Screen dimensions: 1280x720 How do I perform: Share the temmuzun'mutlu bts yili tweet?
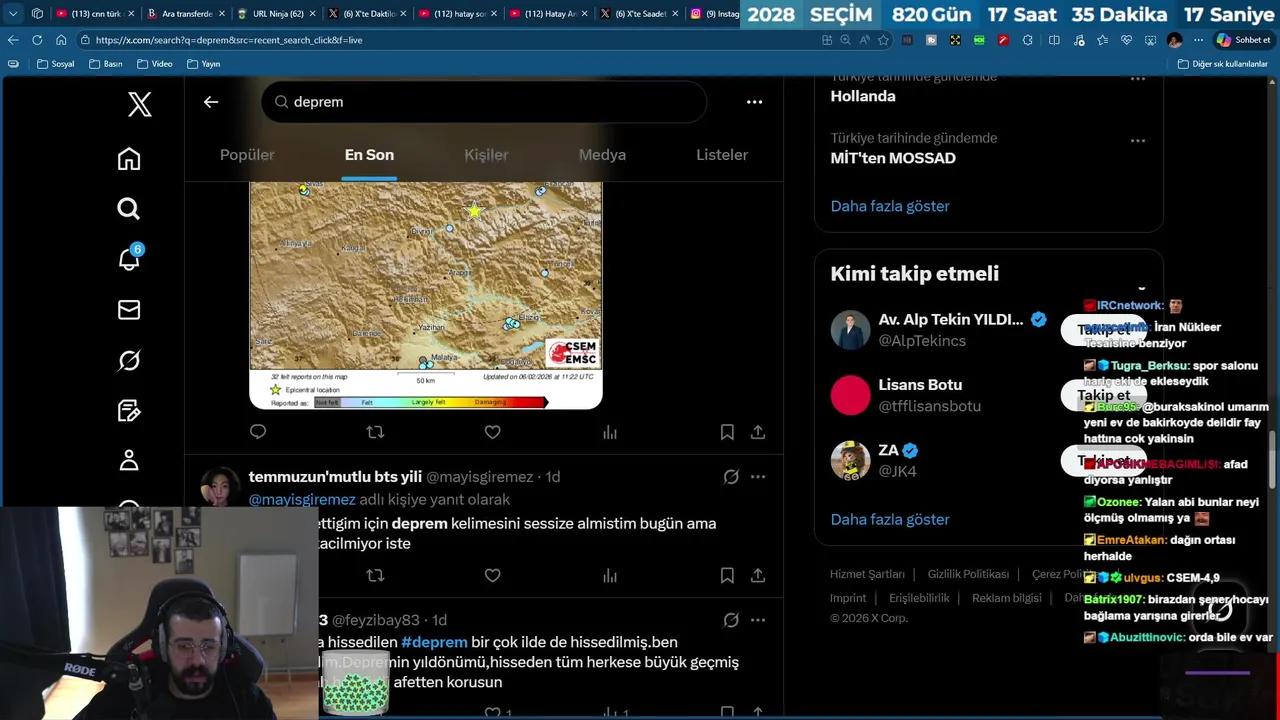[758, 576]
